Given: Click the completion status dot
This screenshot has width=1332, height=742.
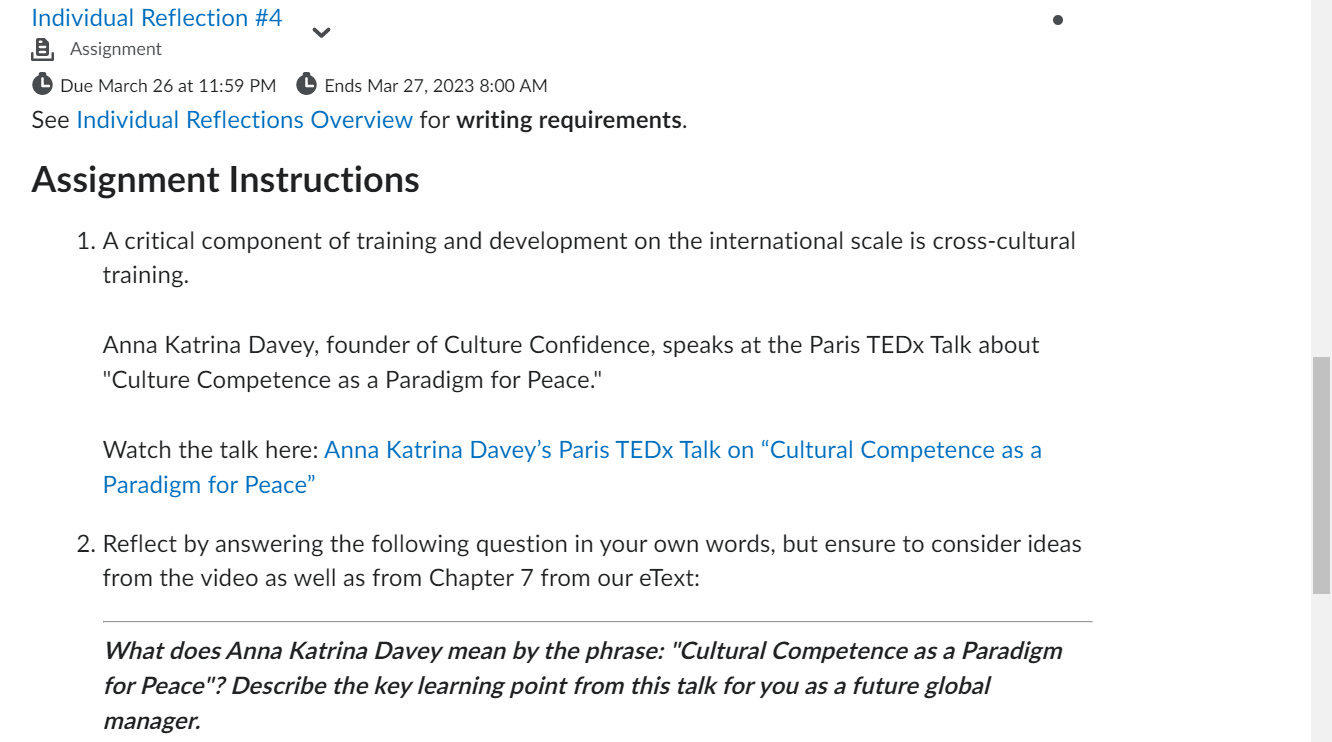Looking at the screenshot, I should [x=1058, y=20].
